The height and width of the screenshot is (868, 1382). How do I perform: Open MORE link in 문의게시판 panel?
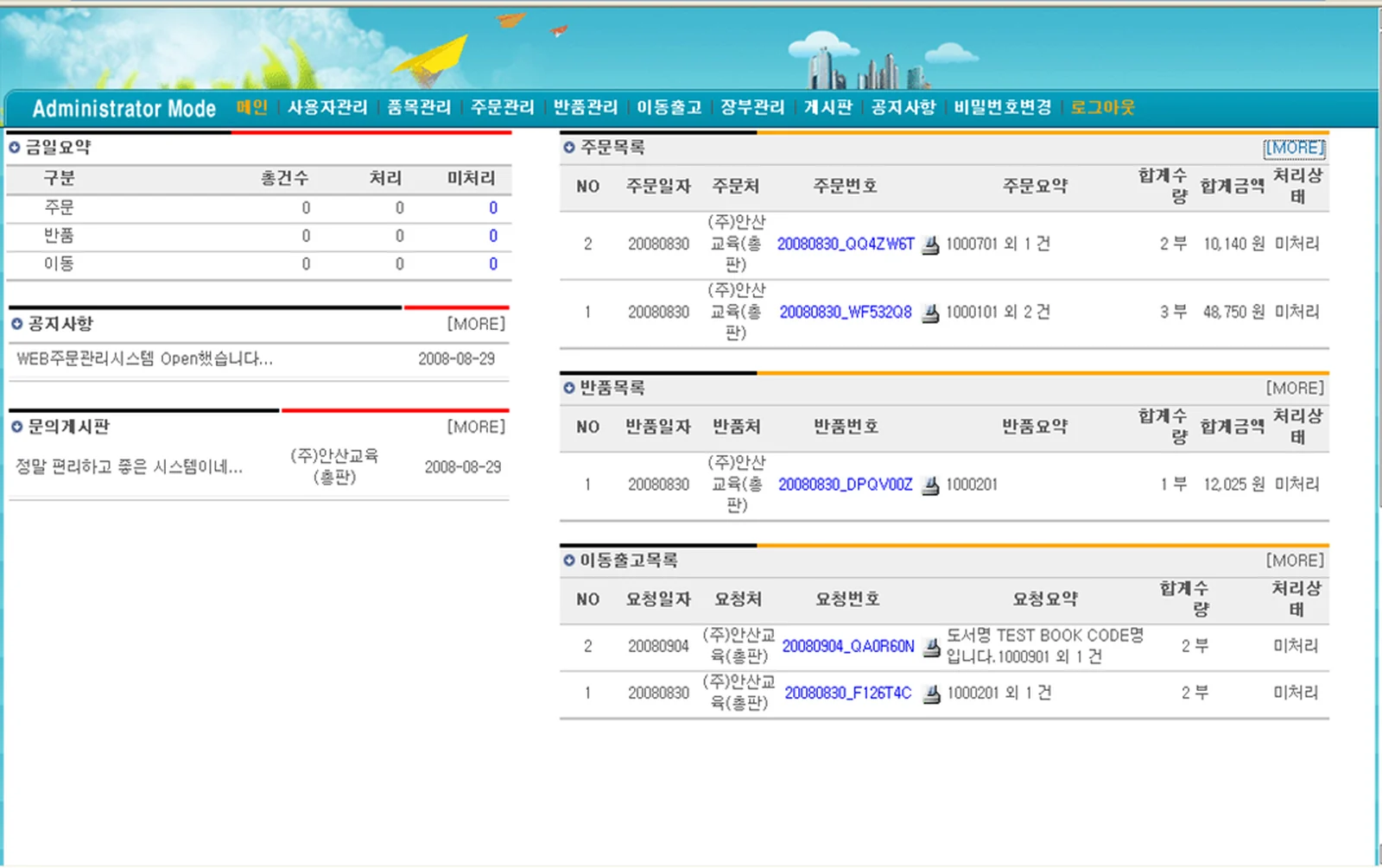point(476,427)
